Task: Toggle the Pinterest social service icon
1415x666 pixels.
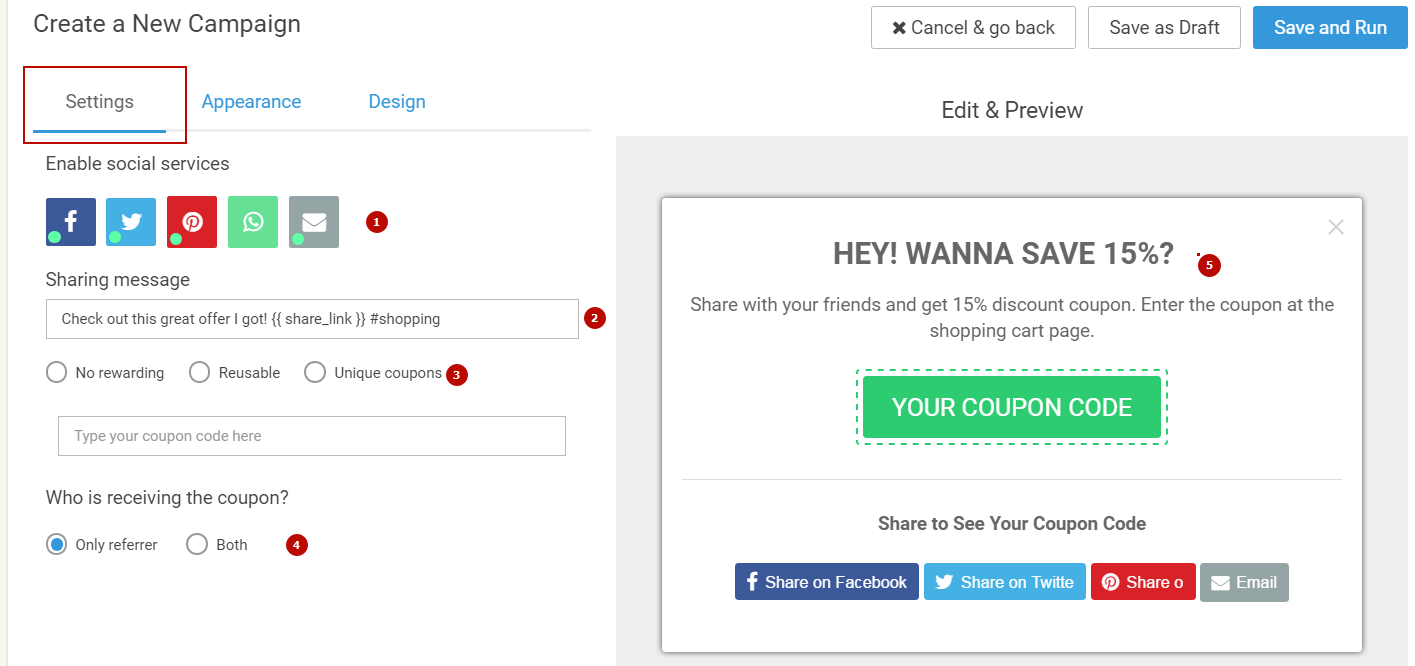Action: click(x=192, y=222)
